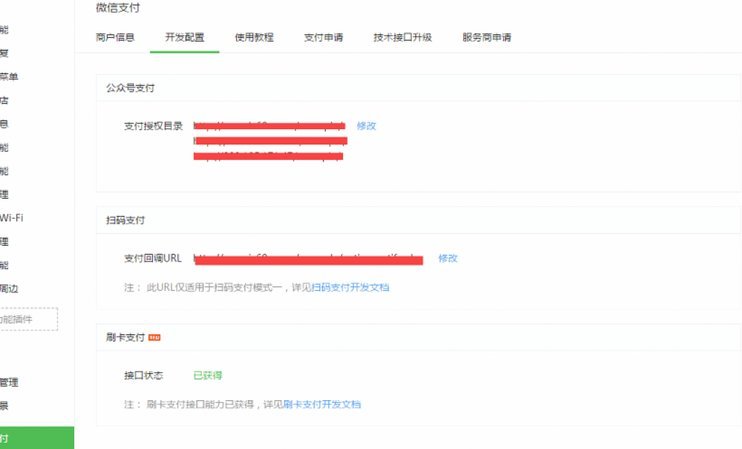
Task: Click 修改 next to 支付回调URL
Action: (448, 258)
